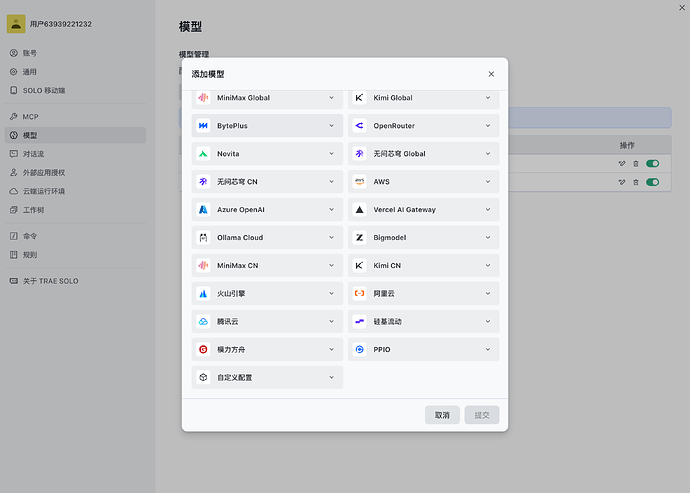Viewport: 690px width, 493px height.
Task: Click the MiniMax Global provider logo
Action: [x=203, y=98]
